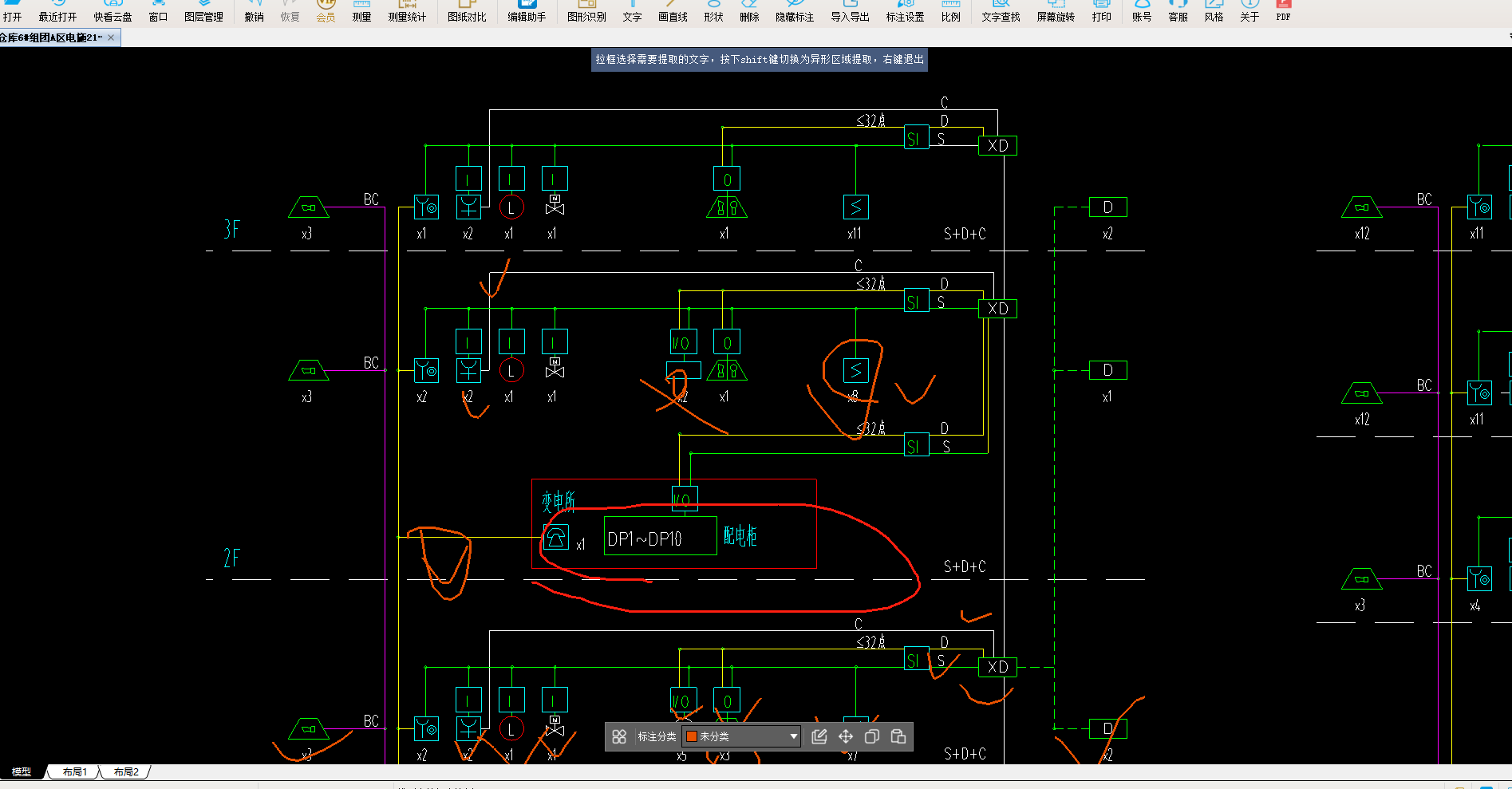Select the 删除 delete tool
The image size is (1512, 789).
coord(749,11)
